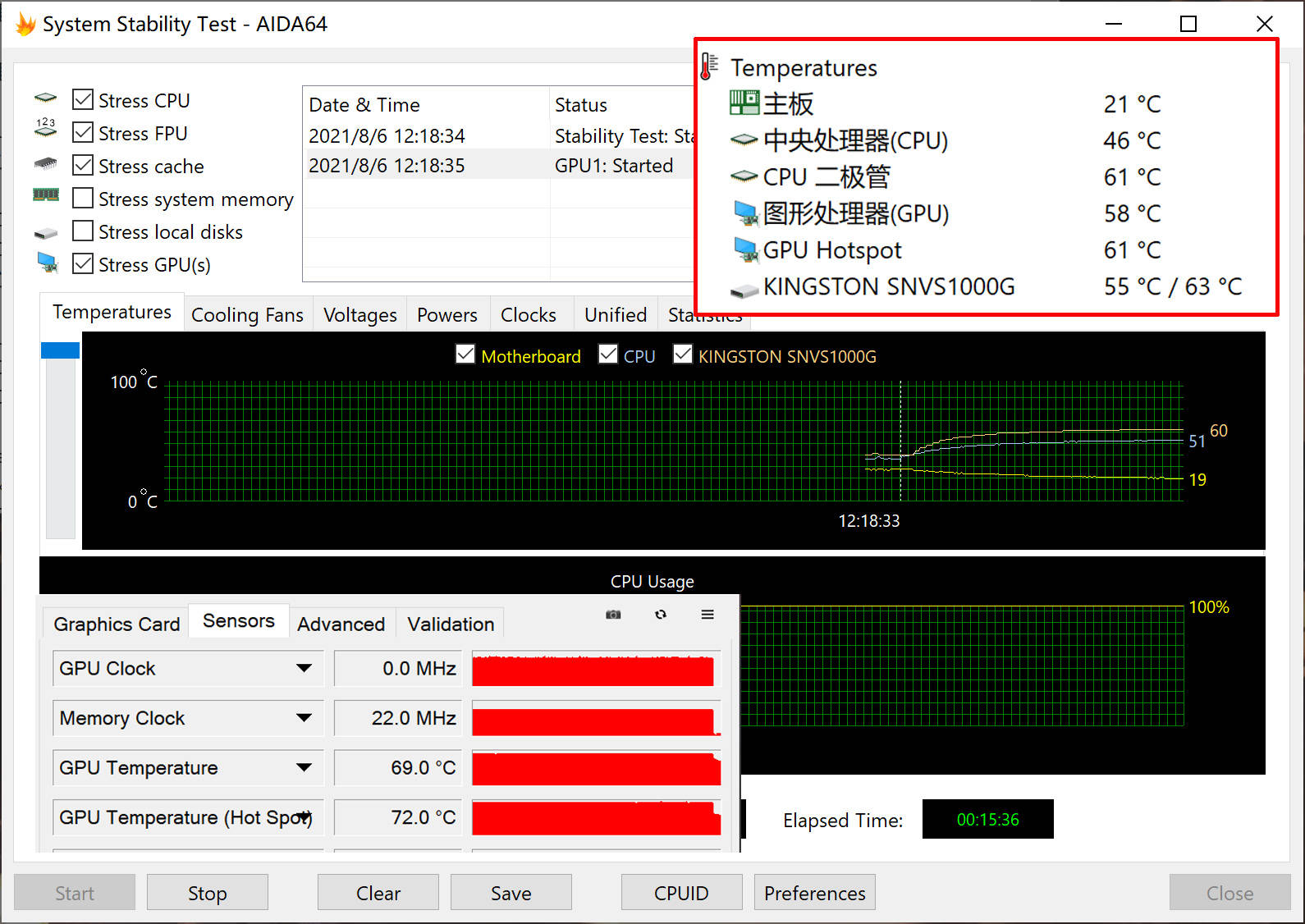
Task: Select the log row 2021/8/6 12:18:34
Action: coord(499,135)
